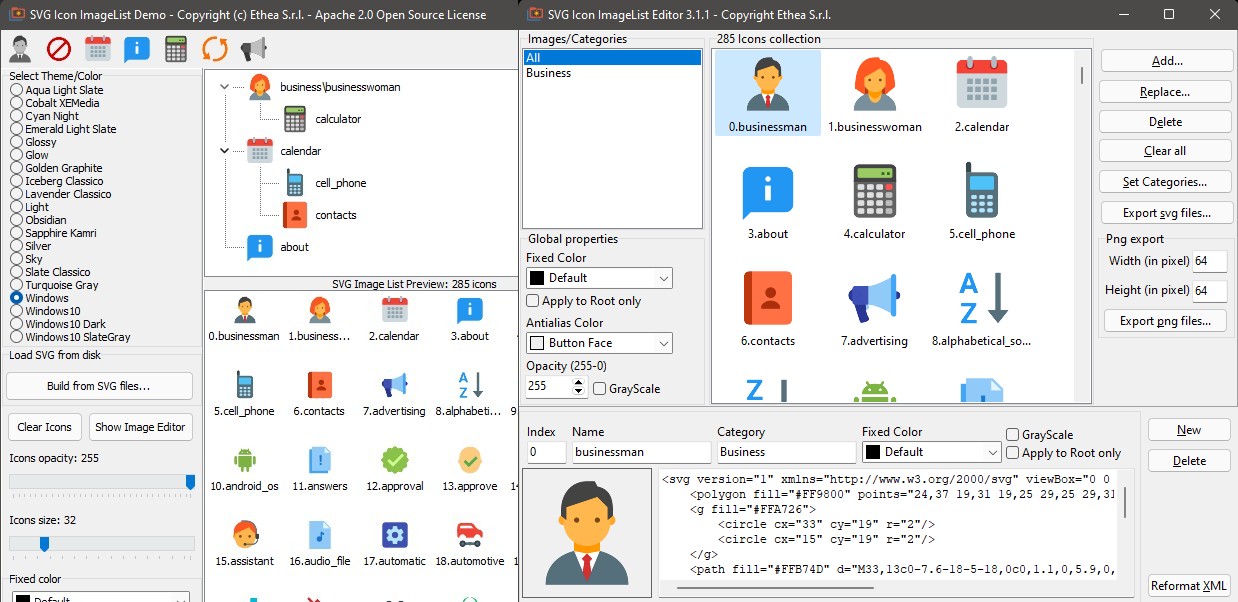Viewport: 1238px width, 602px height.
Task: Toggle GrayScale checkbox in icon details row
Action: pyautogui.click(x=1040, y=435)
